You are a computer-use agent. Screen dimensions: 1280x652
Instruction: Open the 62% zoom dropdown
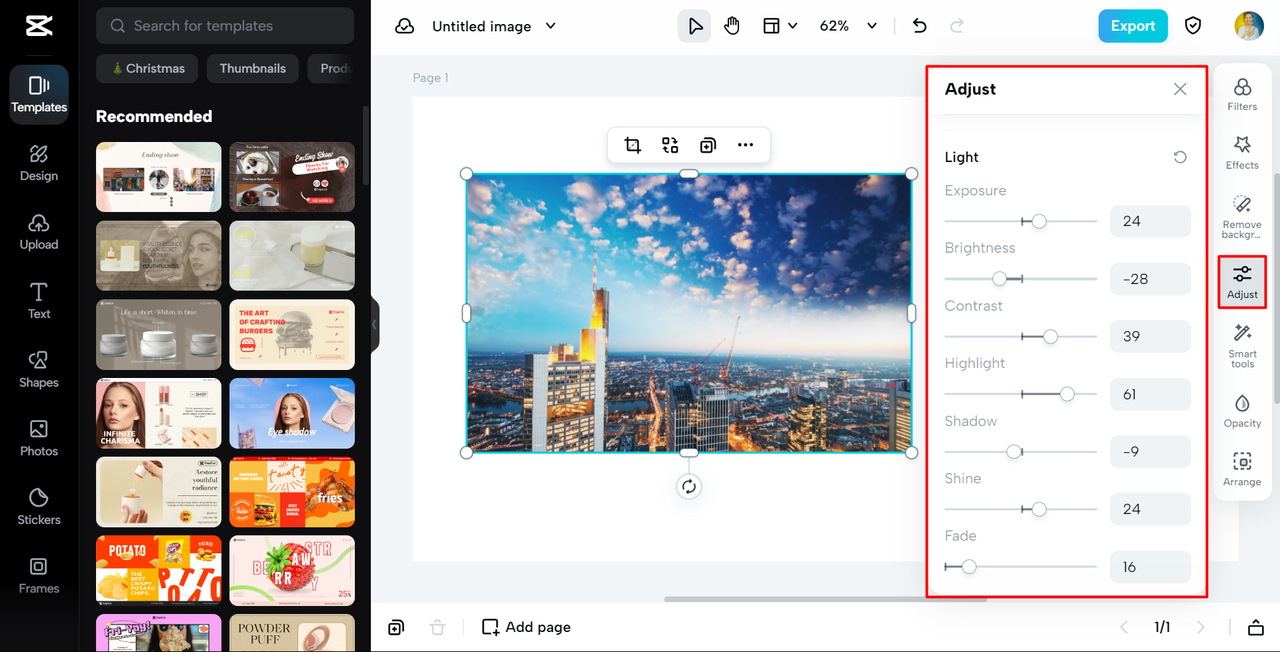tap(848, 27)
